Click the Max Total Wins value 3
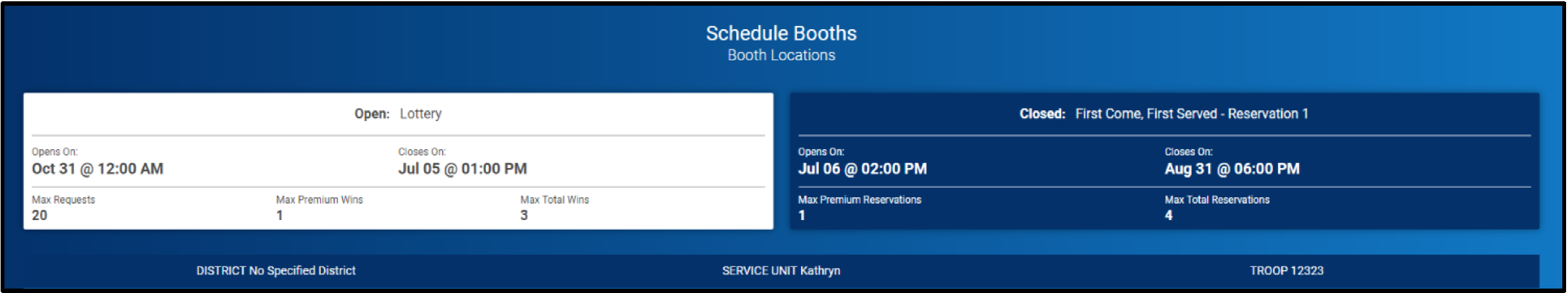This screenshot has width=1568, height=293. pos(524,215)
